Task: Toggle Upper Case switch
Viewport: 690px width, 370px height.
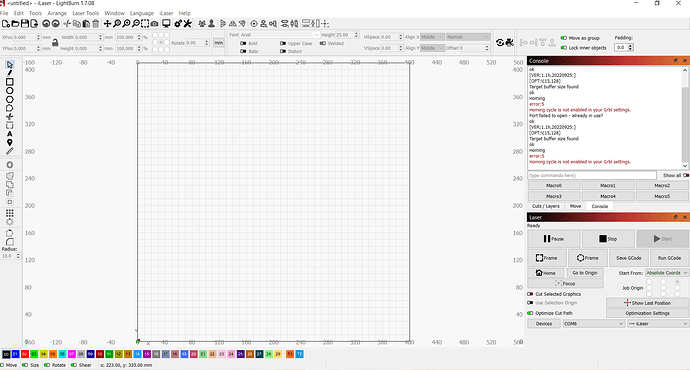Action: tap(283, 43)
